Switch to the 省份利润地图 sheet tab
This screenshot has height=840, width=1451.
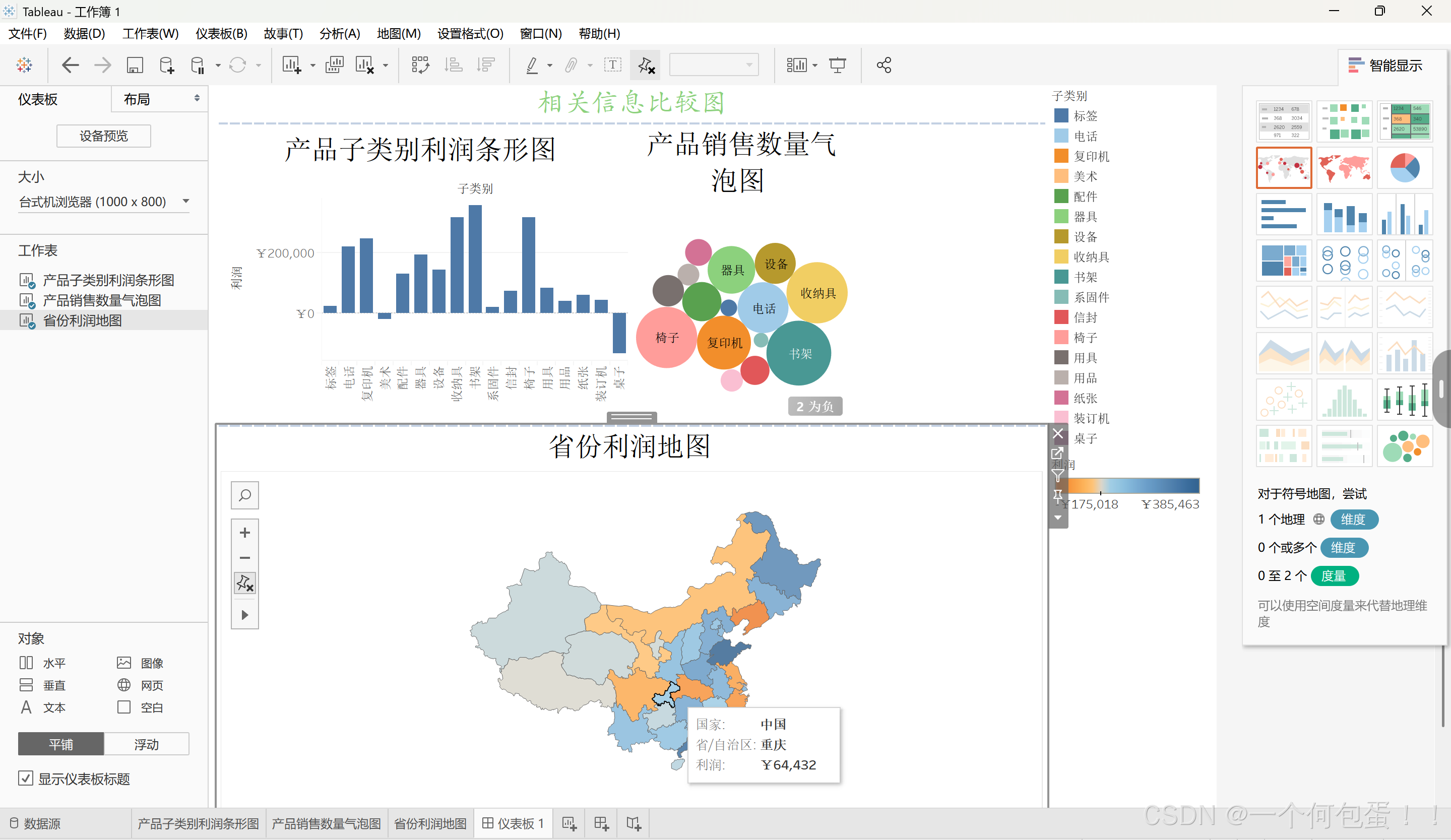tap(429, 823)
